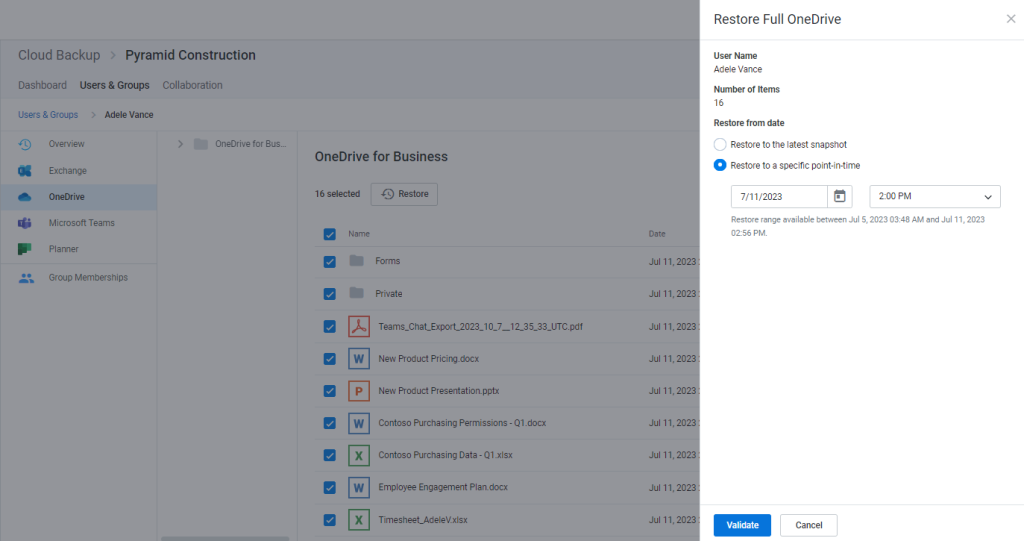1024x541 pixels.
Task: Select Overview in the sidebar
Action: coord(78,144)
